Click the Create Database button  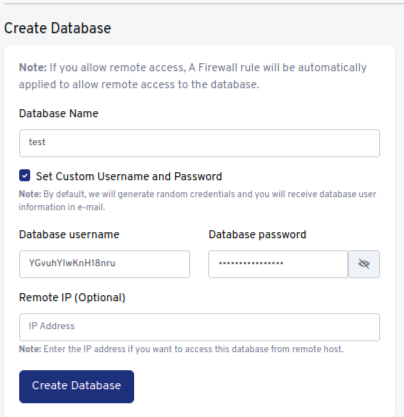(x=76, y=386)
